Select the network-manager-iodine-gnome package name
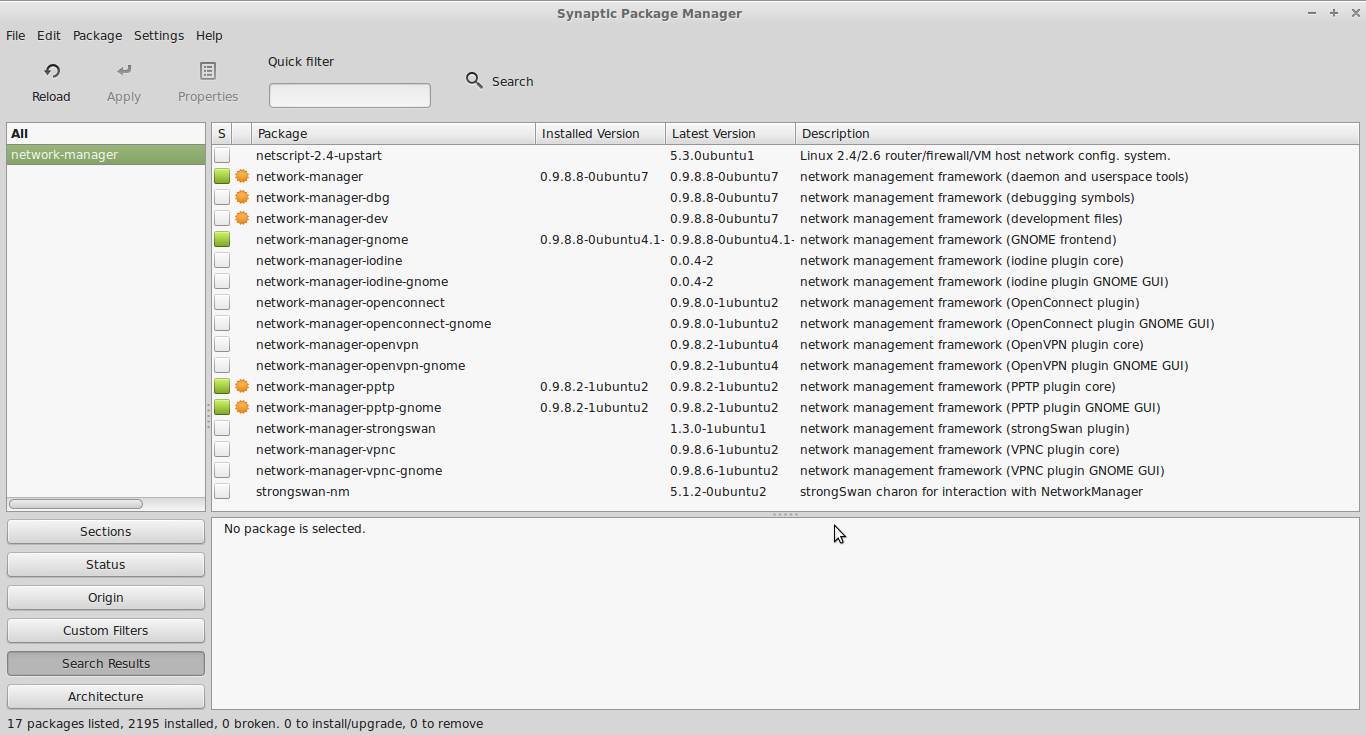Screen dimensions: 1366x735 [352, 281]
